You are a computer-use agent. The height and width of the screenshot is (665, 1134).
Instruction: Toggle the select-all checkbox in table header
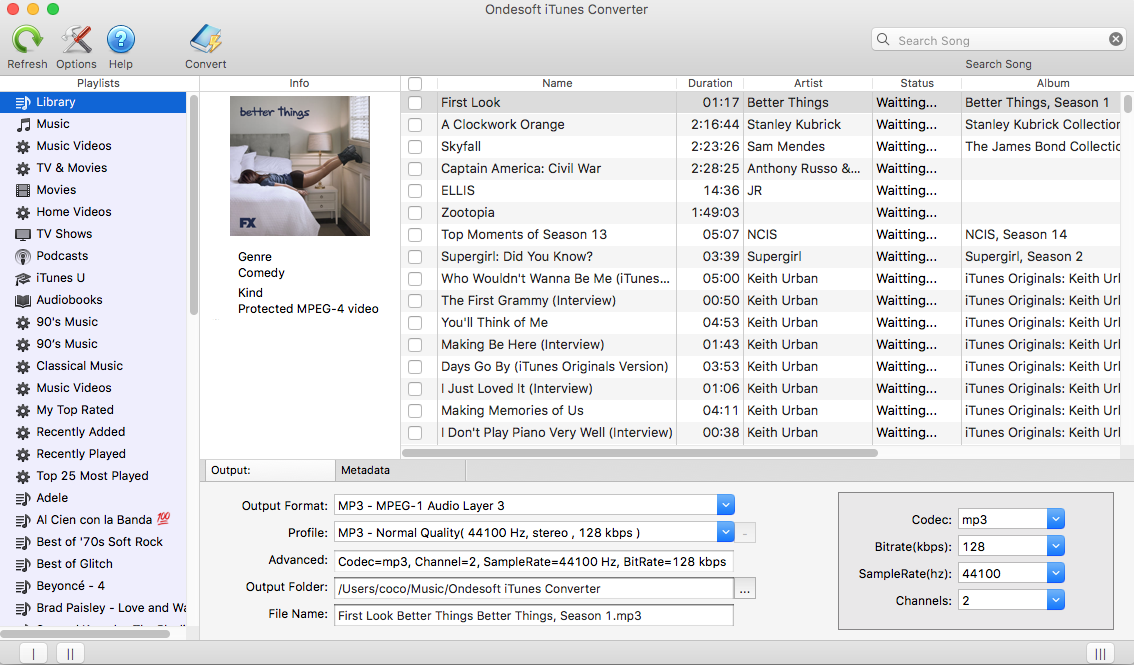coord(415,84)
